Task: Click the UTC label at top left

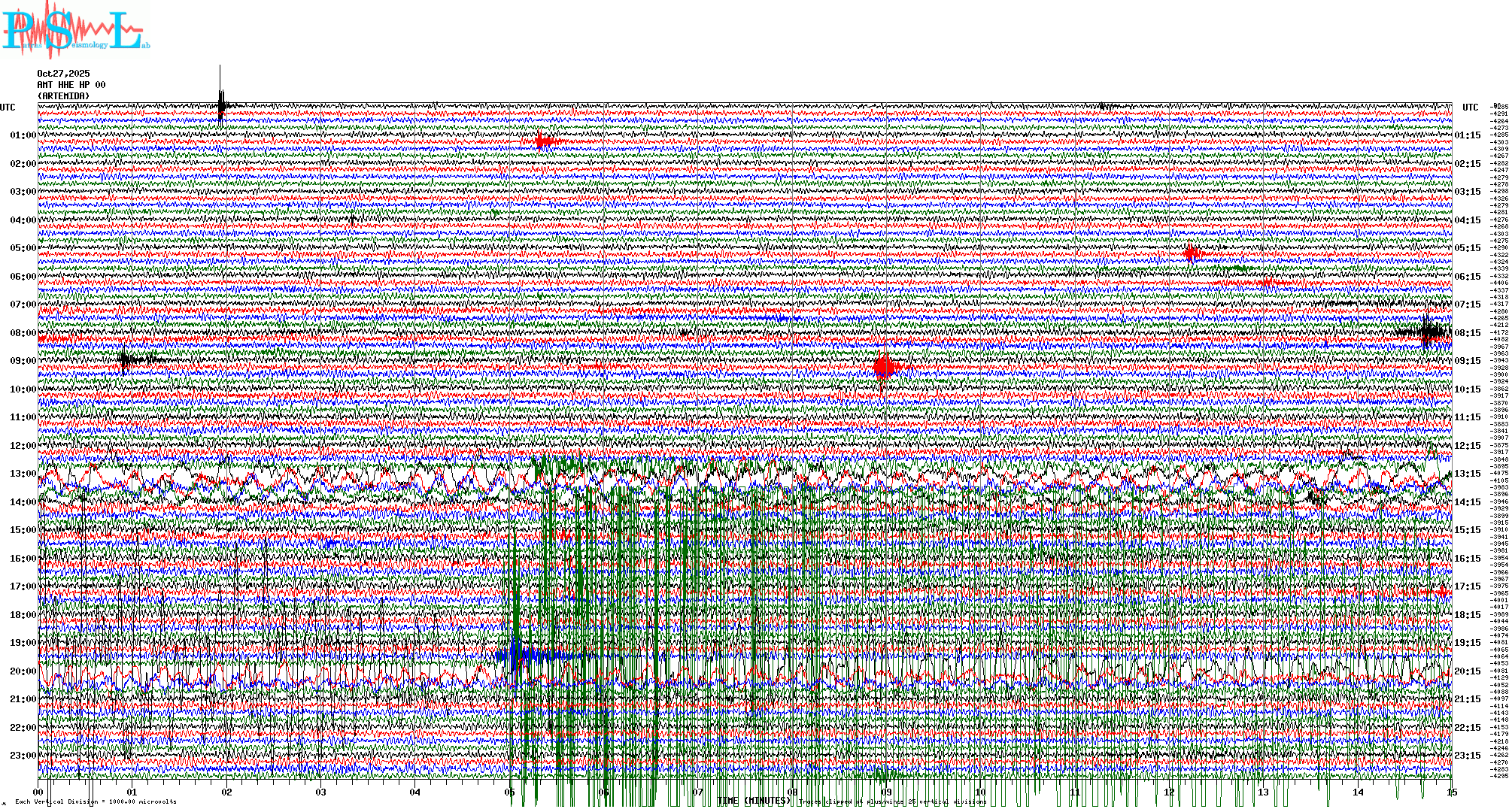Action: [x=8, y=108]
